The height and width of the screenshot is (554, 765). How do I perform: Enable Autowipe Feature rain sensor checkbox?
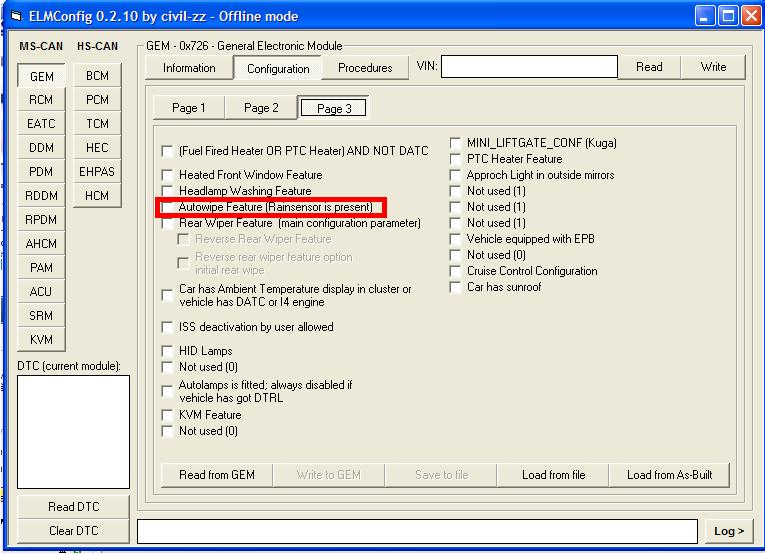168,207
